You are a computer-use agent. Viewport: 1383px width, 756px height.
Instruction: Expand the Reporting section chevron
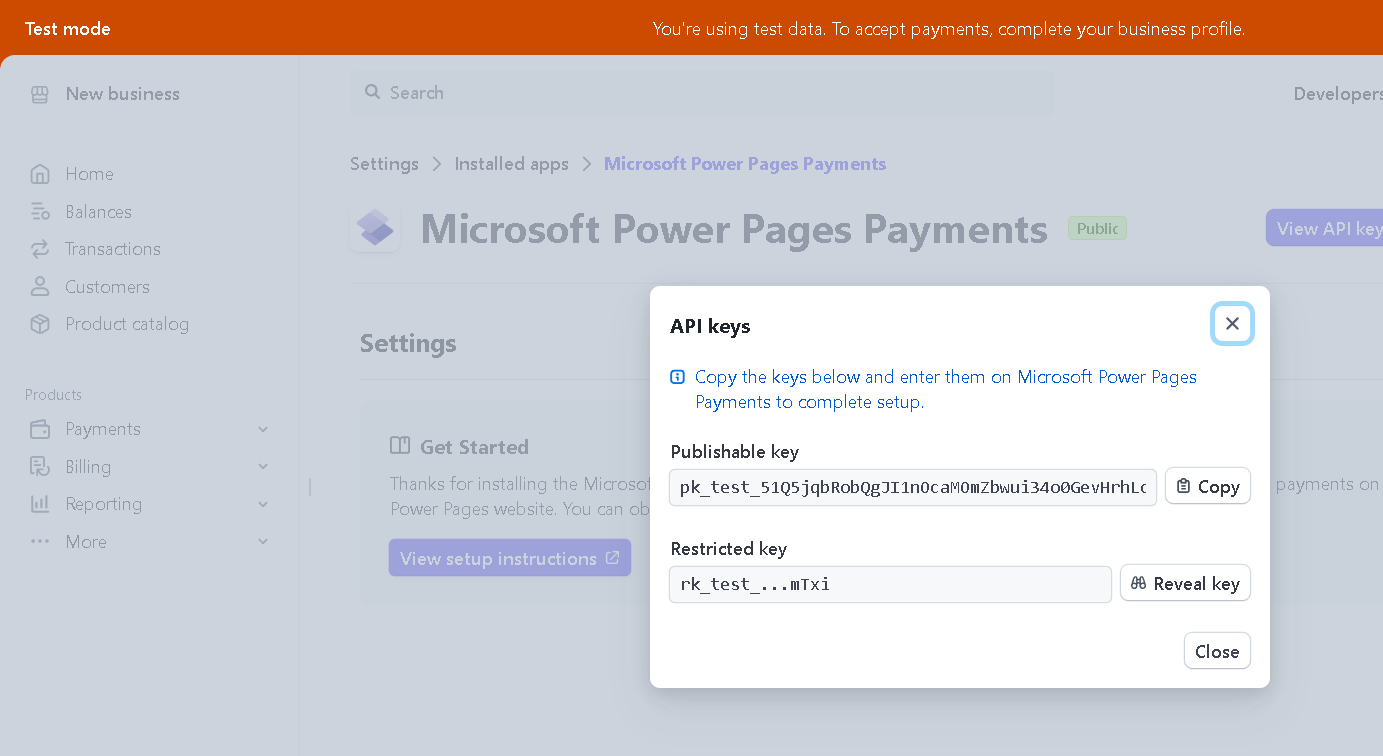(x=263, y=504)
